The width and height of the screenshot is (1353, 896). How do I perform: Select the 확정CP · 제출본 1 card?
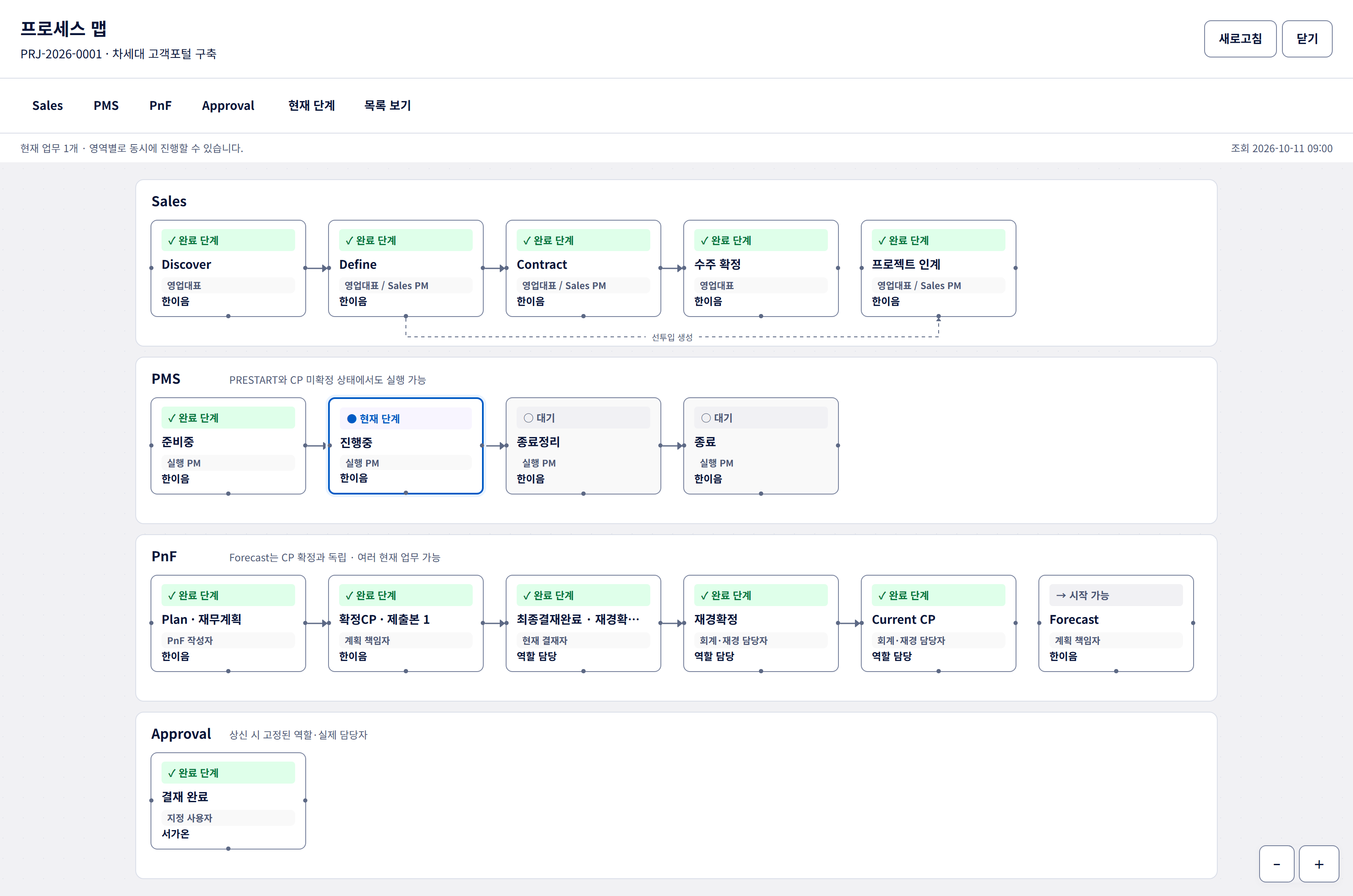[x=406, y=623]
